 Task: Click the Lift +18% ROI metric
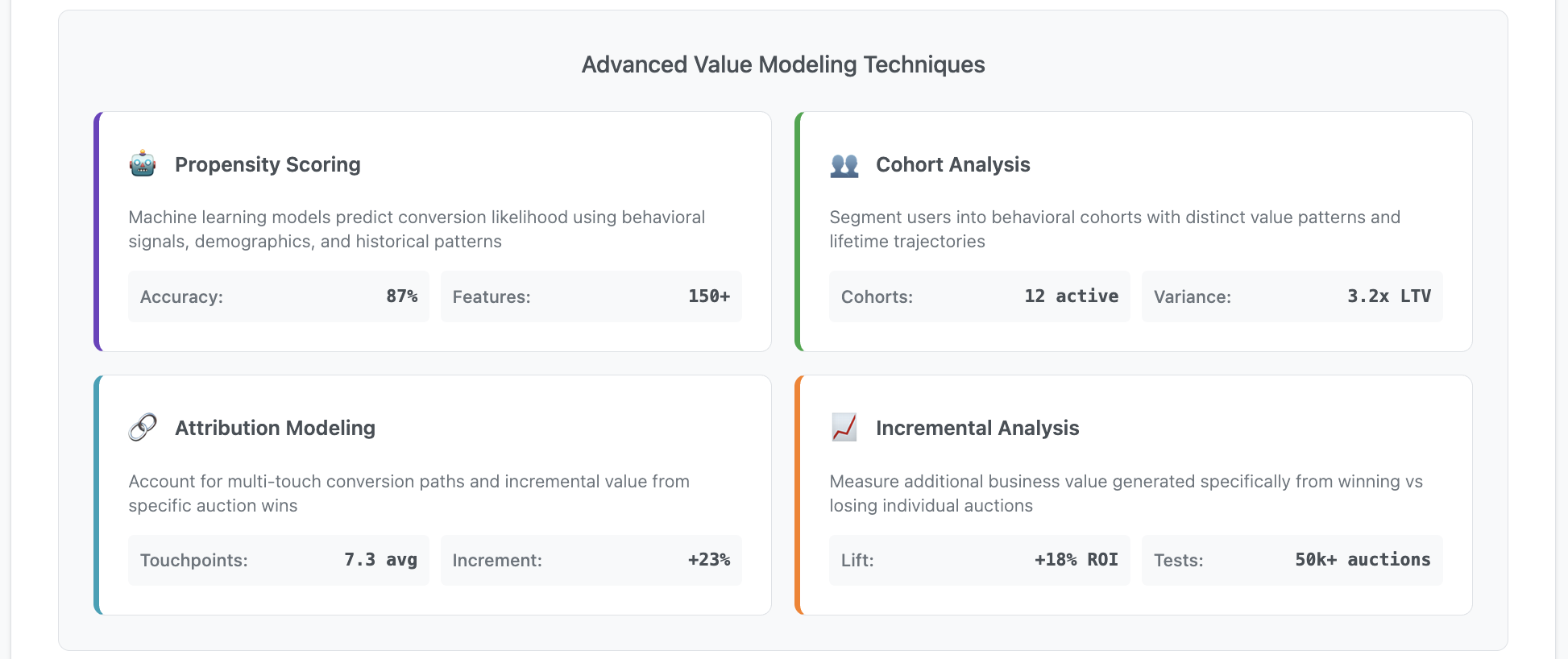(x=979, y=560)
